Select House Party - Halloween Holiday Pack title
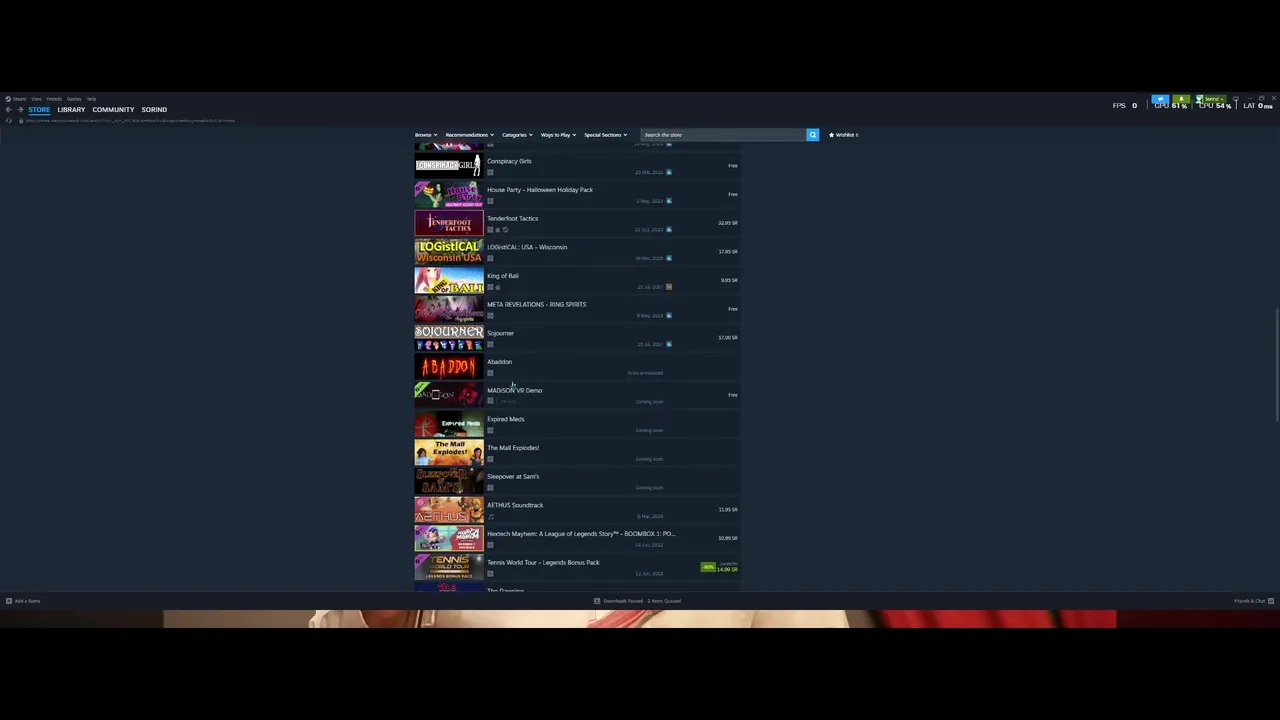The height and width of the screenshot is (720, 1280). (x=540, y=190)
